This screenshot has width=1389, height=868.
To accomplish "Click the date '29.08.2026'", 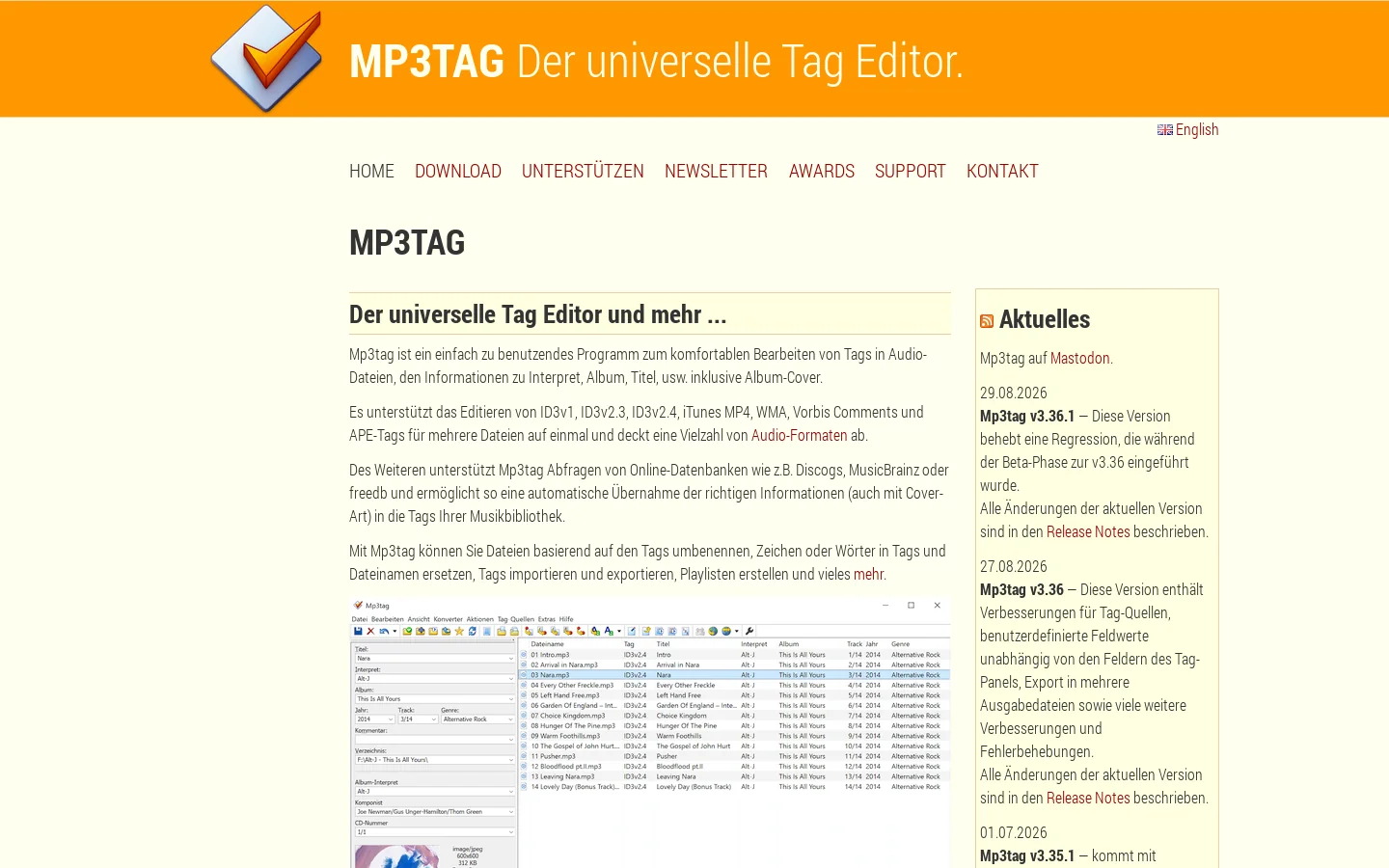I will (1014, 393).
